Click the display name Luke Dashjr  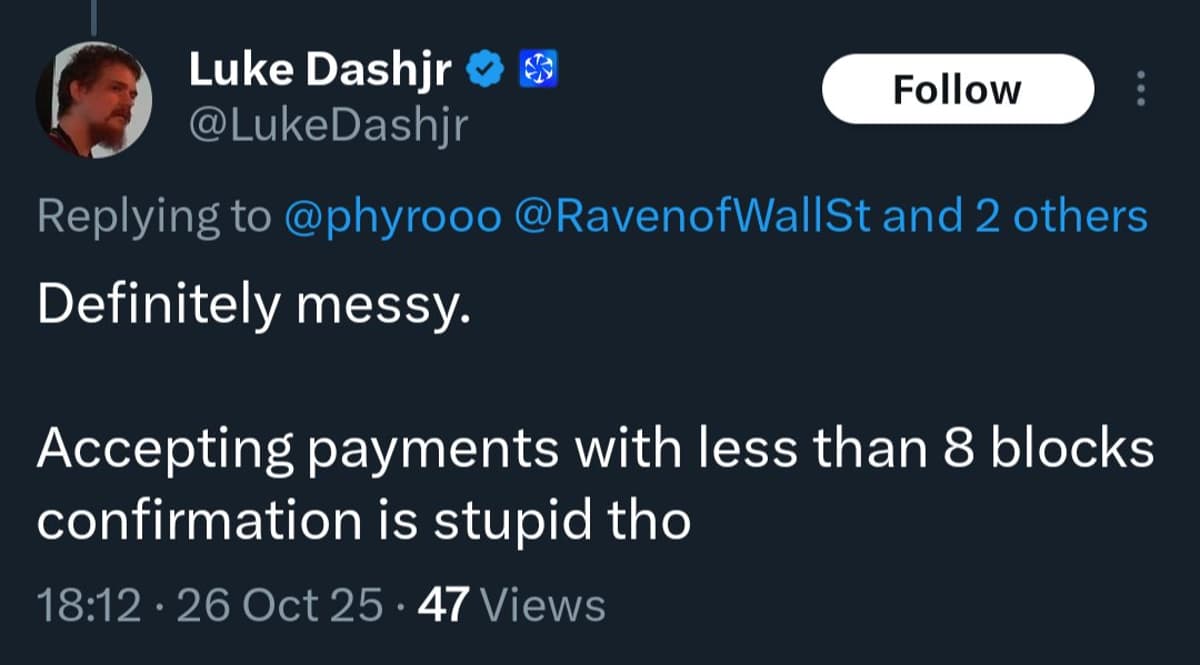tap(322, 71)
